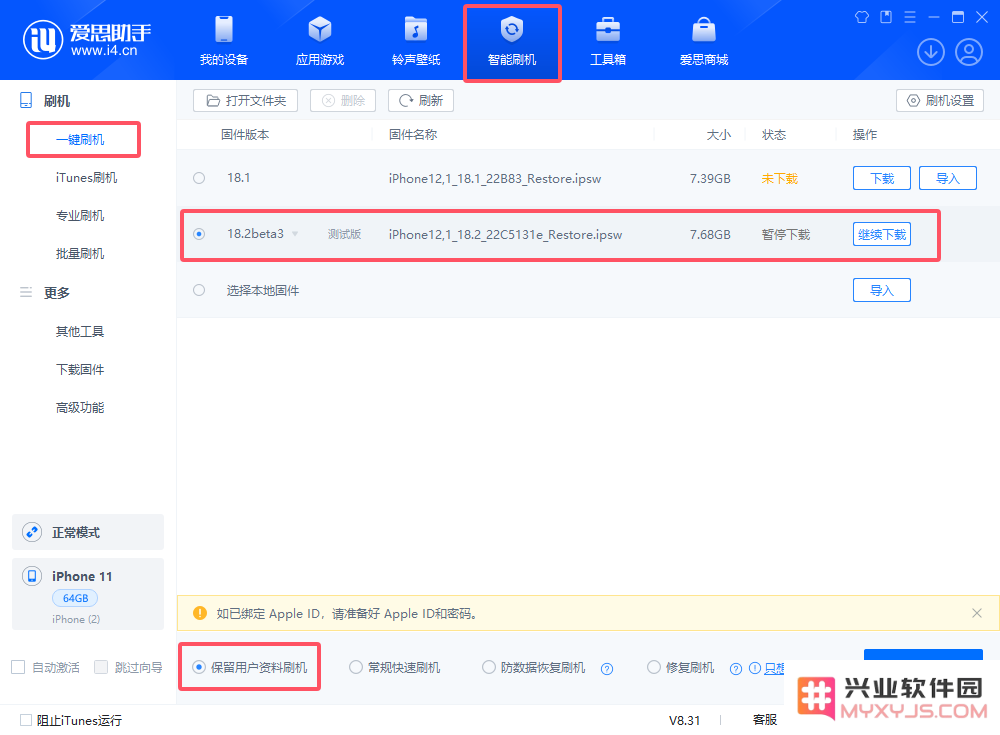This screenshot has width=1000, height=735.
Task: Expand the 18.2beta3 version dropdown arrow
Action: coord(295,234)
